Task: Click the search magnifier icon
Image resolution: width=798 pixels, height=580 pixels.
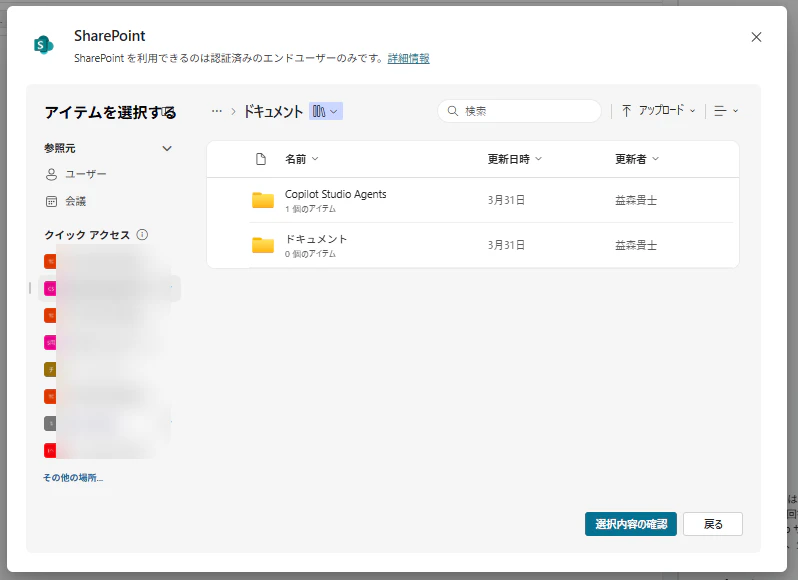Action: [452, 111]
